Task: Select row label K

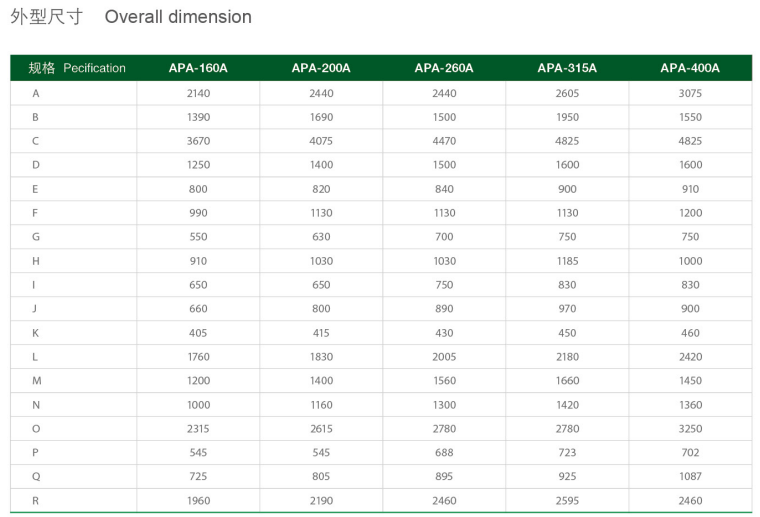Action: (36, 333)
